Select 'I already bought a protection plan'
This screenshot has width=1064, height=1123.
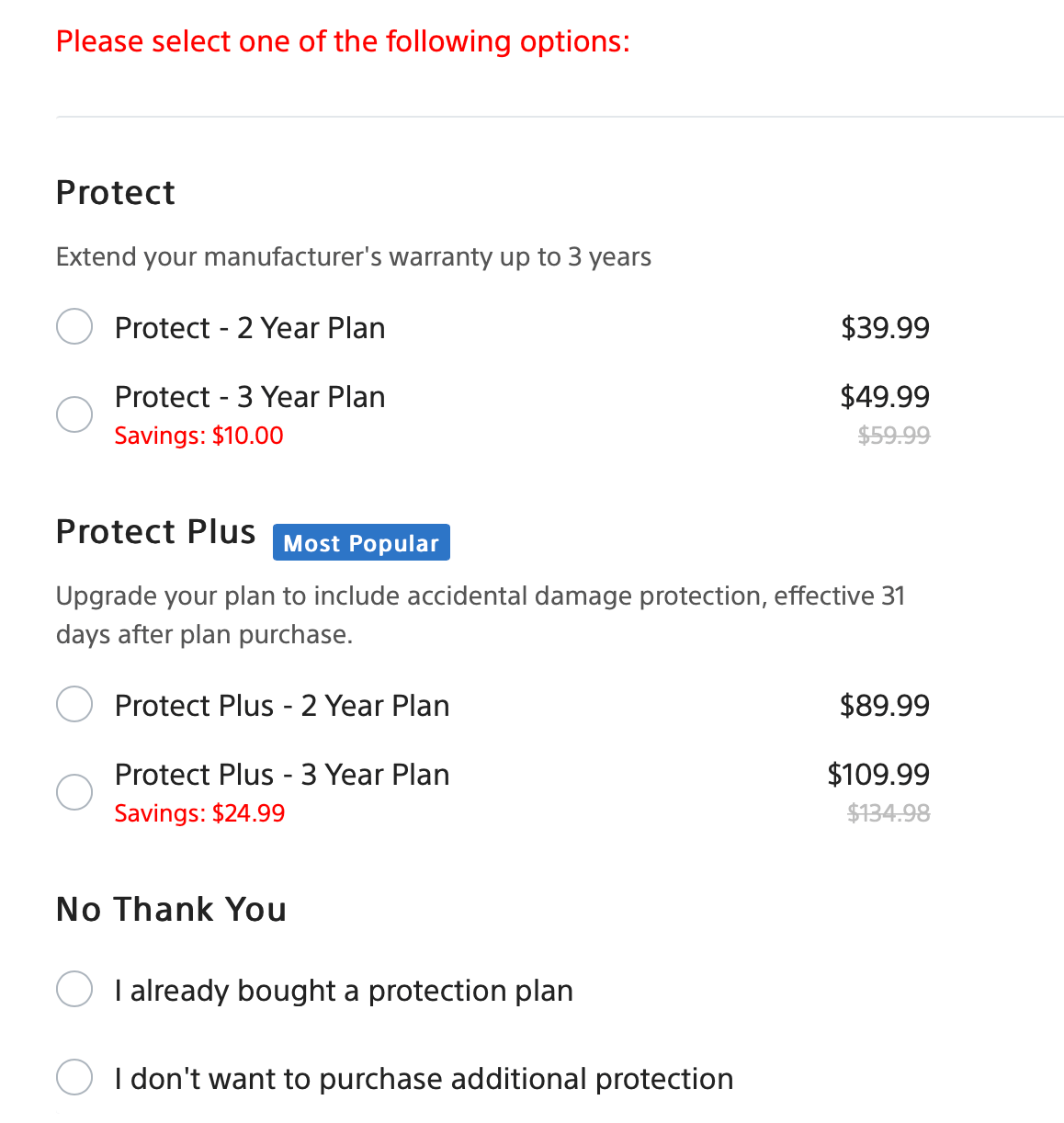pyautogui.click(x=74, y=989)
